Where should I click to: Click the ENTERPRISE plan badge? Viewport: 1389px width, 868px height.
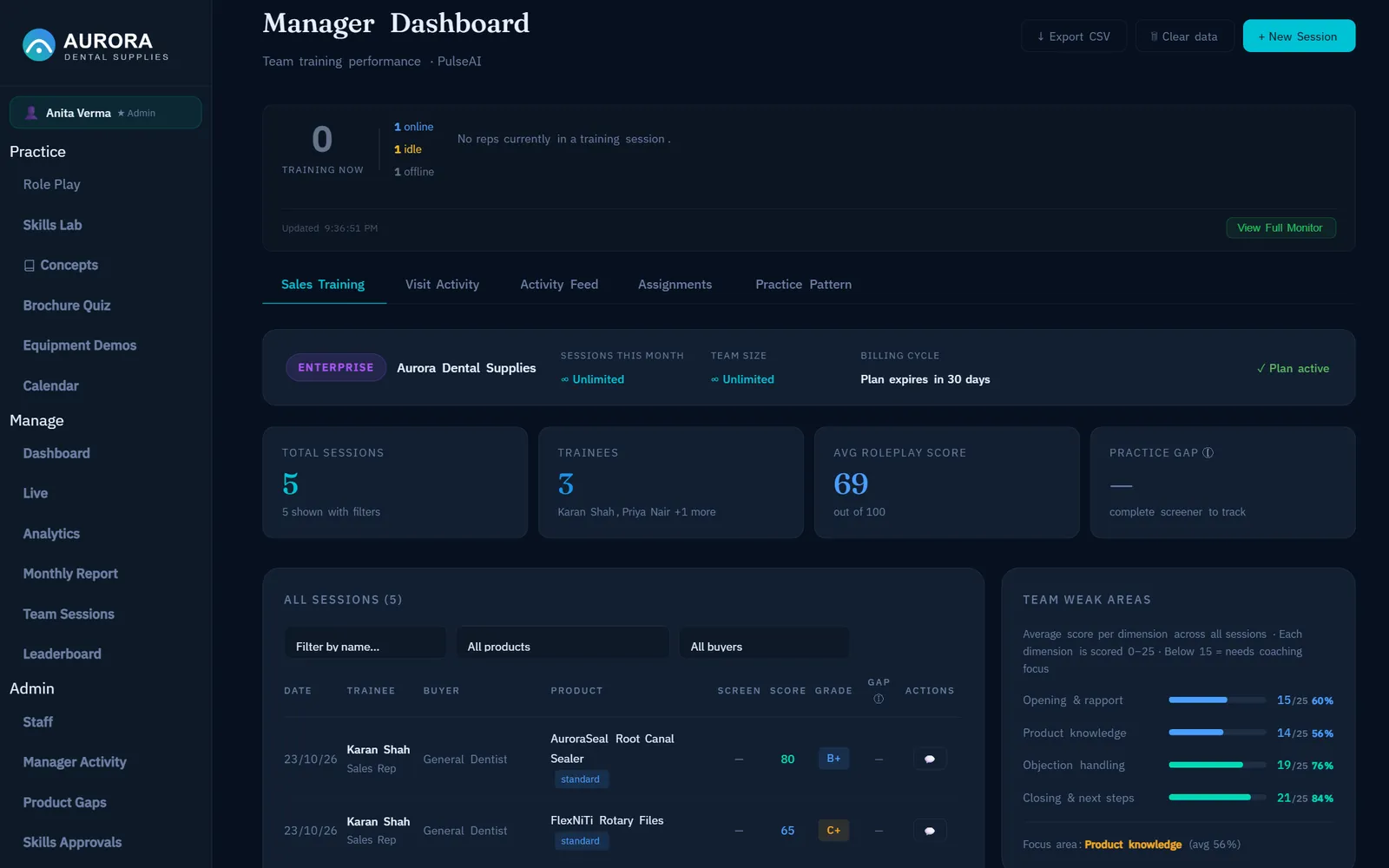click(336, 368)
